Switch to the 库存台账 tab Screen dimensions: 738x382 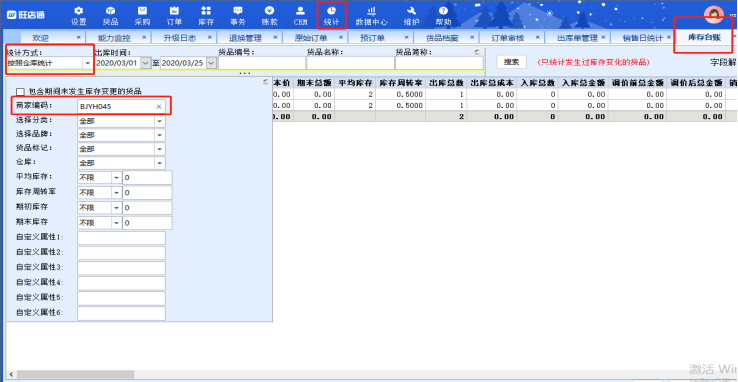pos(705,37)
